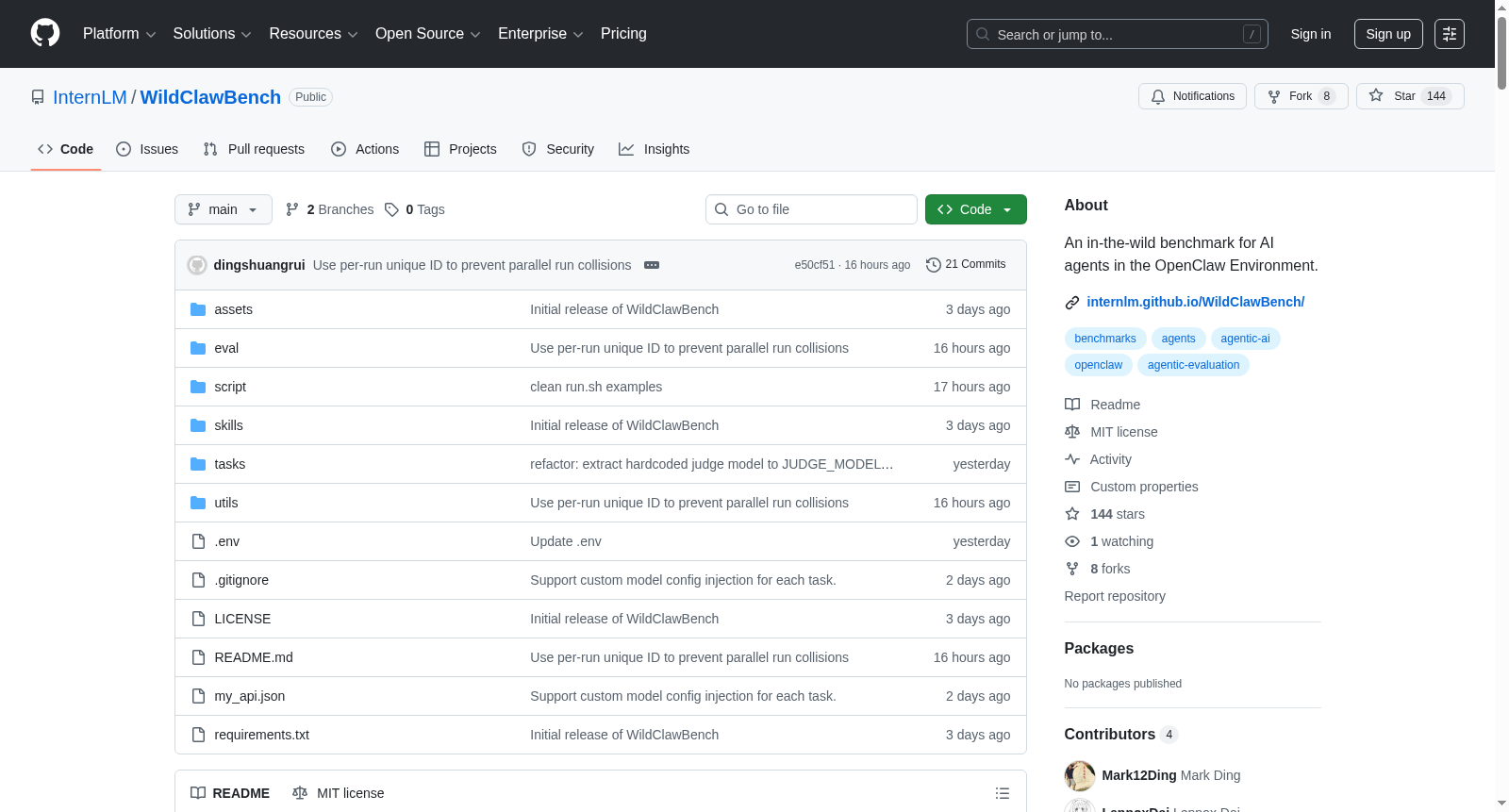Switch to the Issues tab
The width and height of the screenshot is (1509, 812).
click(x=147, y=149)
